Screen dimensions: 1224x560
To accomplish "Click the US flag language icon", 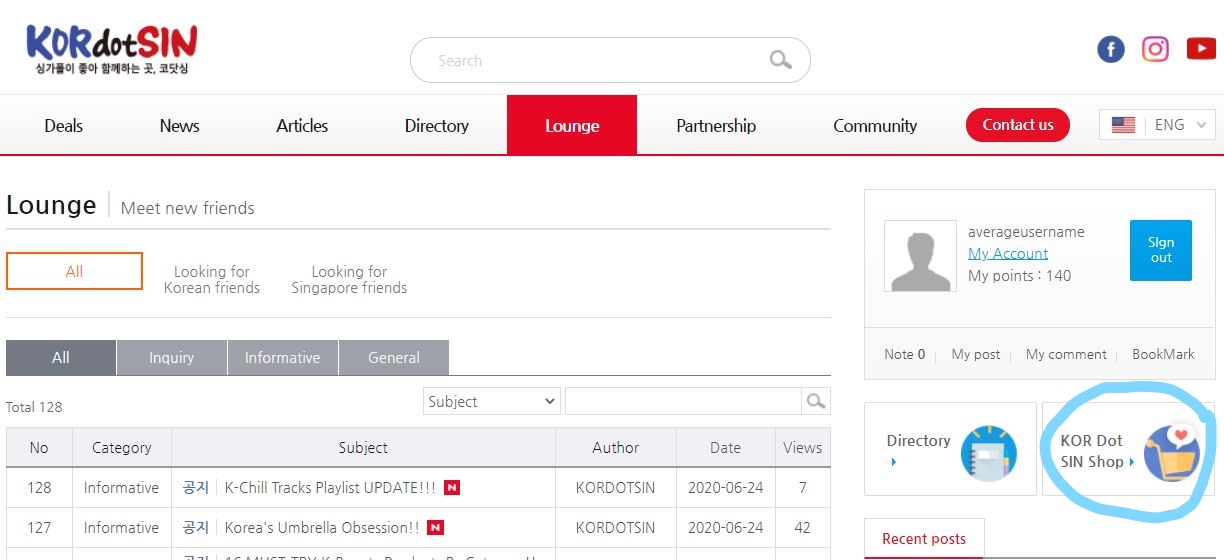I will [1123, 125].
